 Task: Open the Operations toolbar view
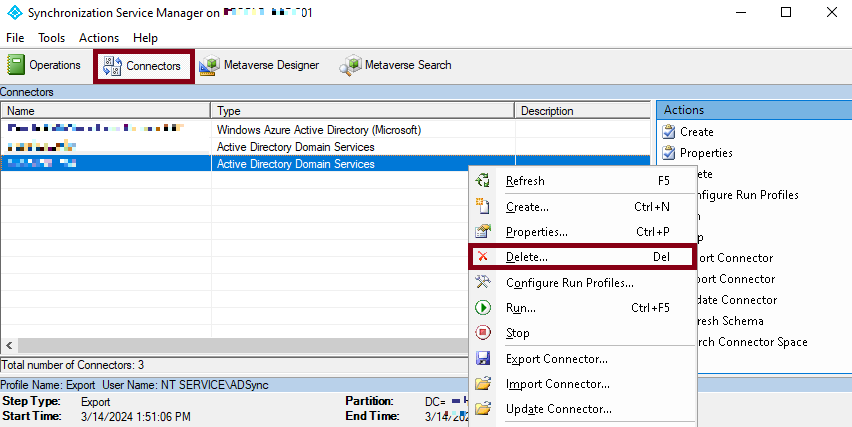[44, 65]
